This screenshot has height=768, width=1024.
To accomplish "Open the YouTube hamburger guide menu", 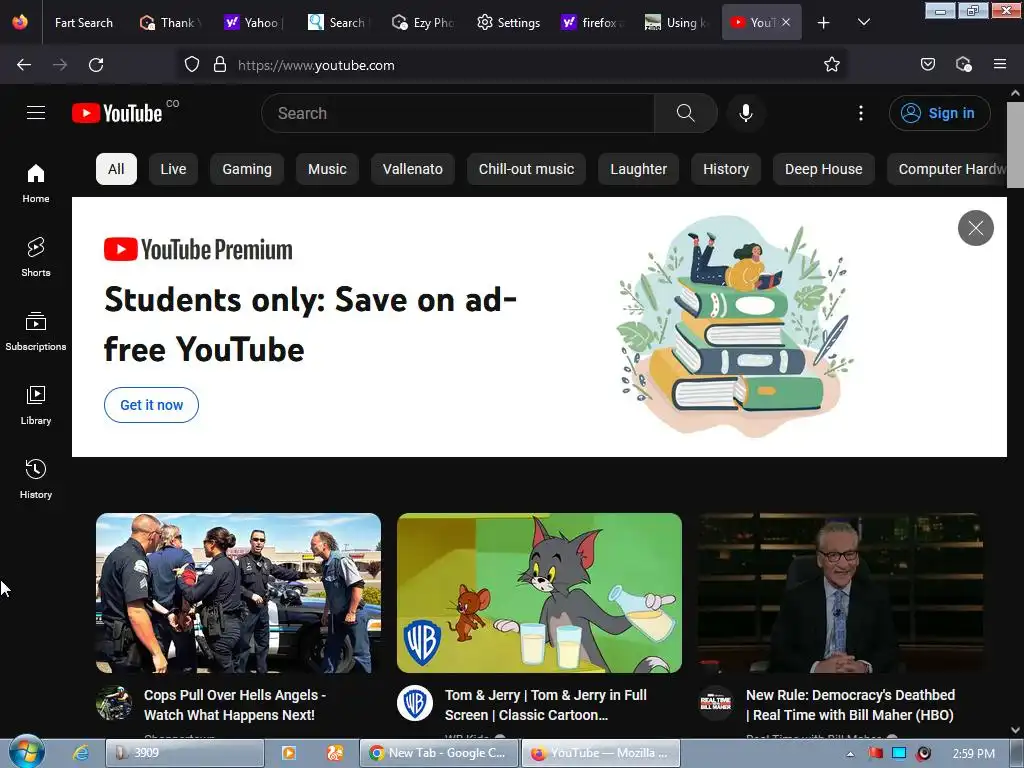I will point(36,113).
